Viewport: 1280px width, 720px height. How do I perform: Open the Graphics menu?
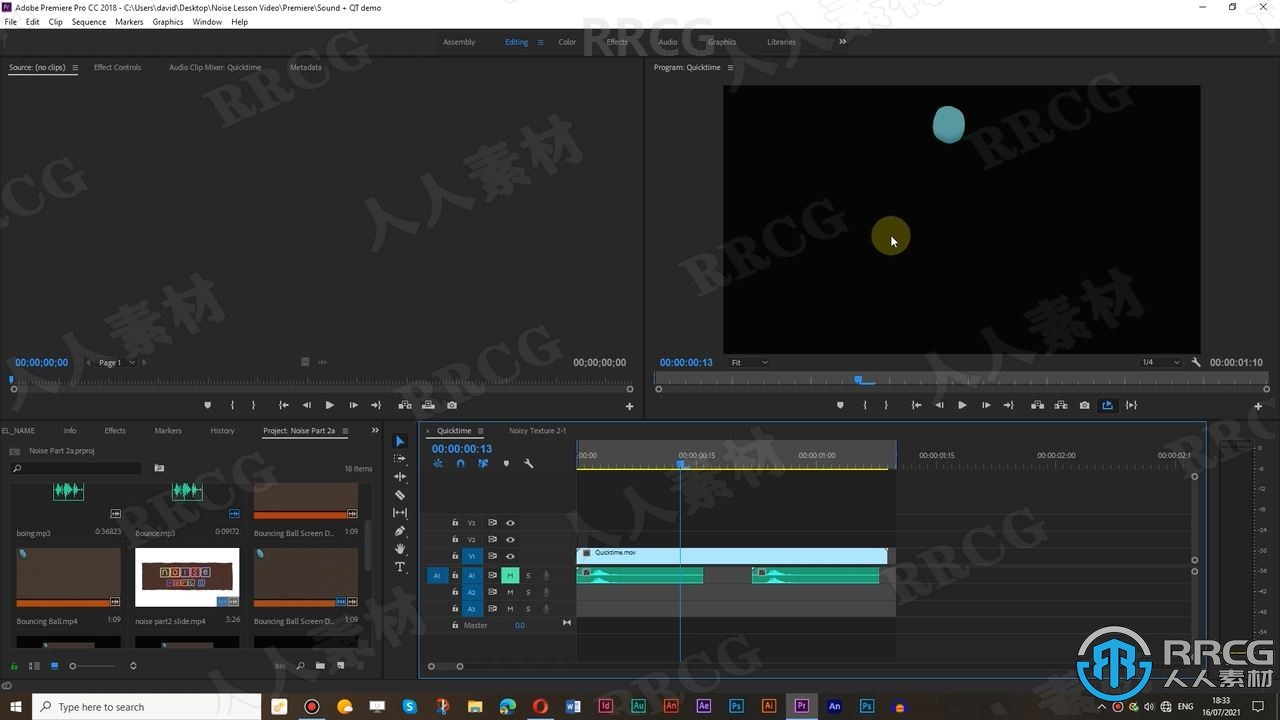click(x=167, y=22)
